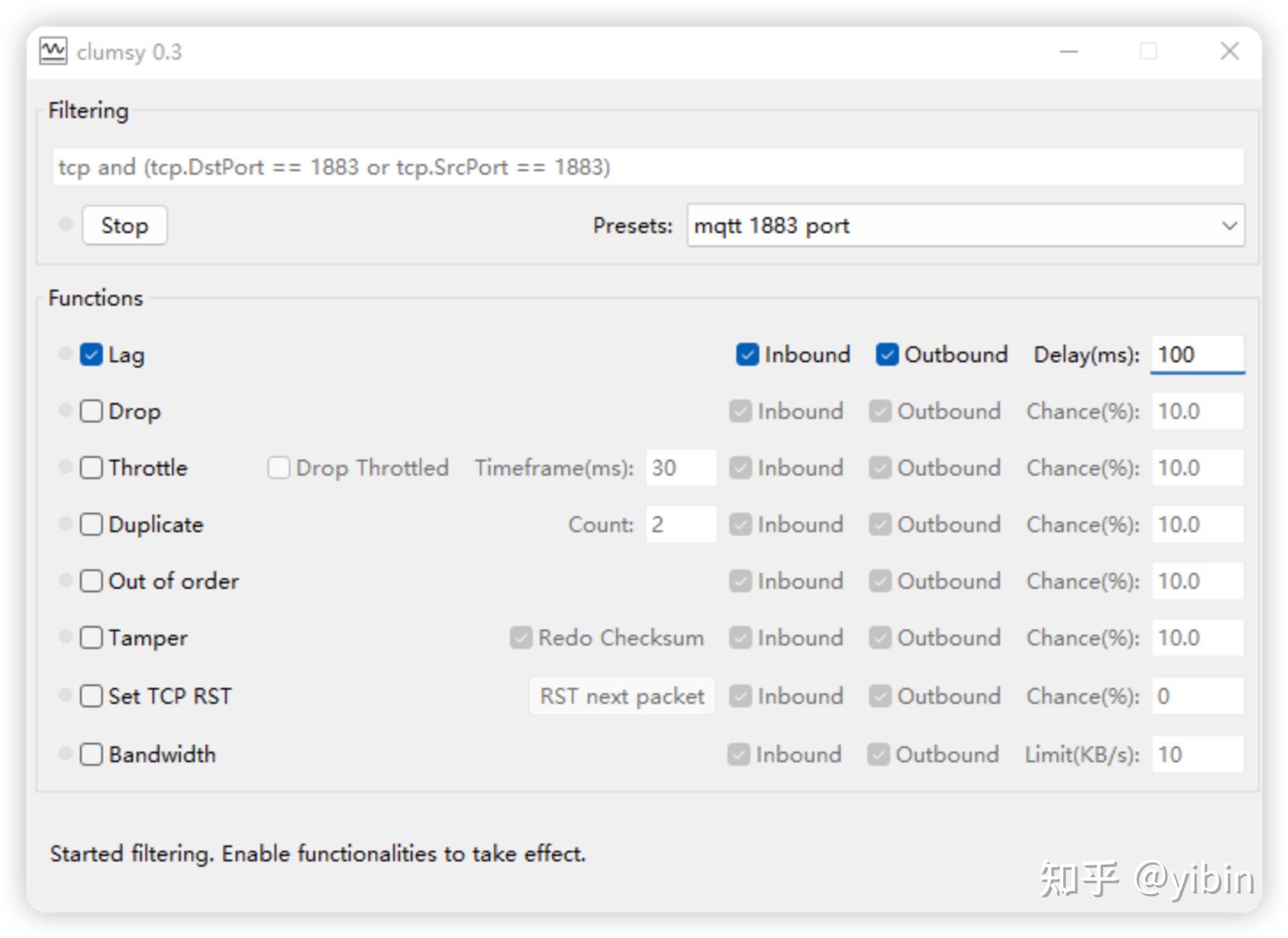Uncheck Lag's Outbound checkbox
Screen dimensions: 1288x938
coord(887,354)
